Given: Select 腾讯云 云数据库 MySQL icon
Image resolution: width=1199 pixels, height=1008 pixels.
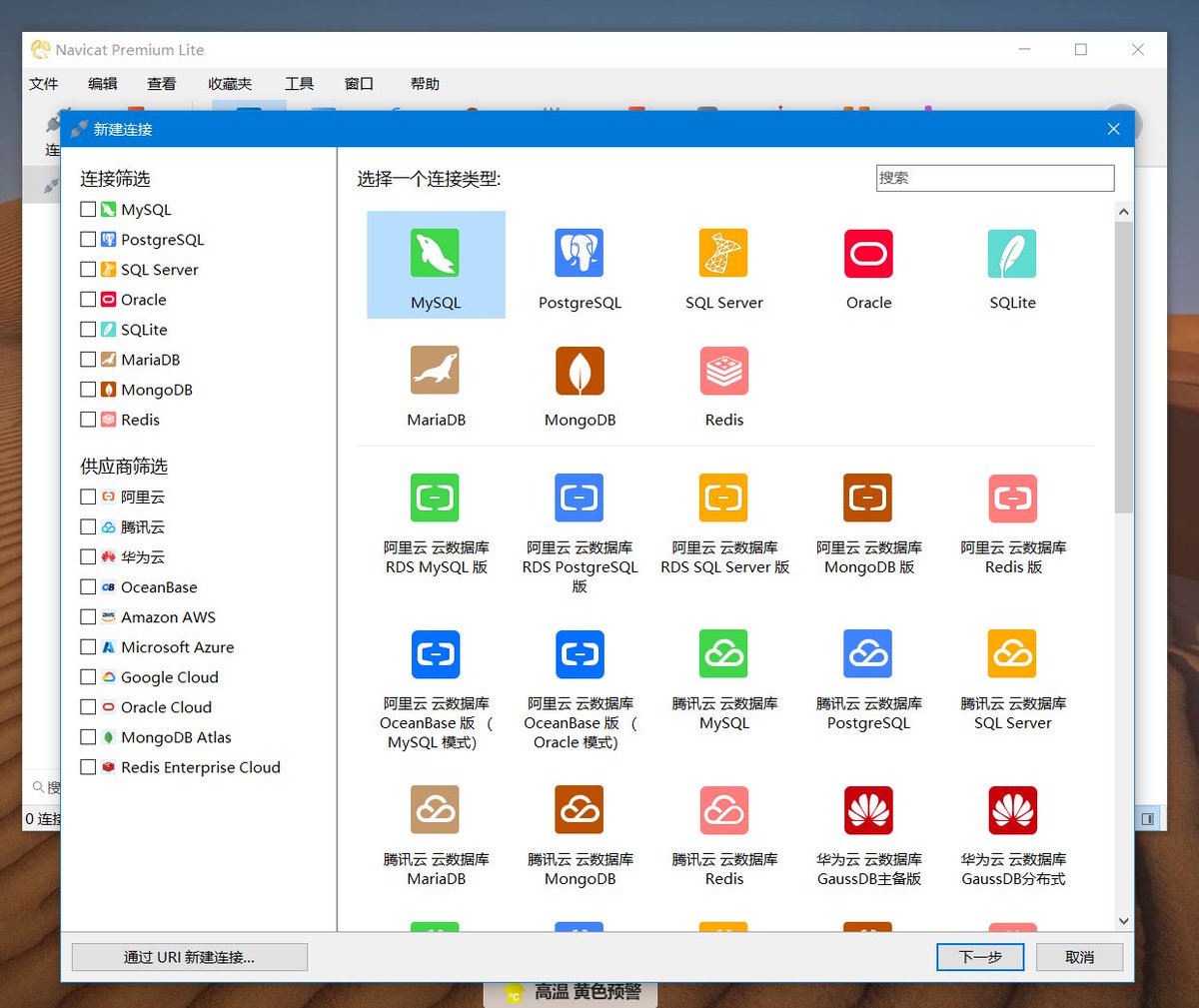Looking at the screenshot, I should tap(723, 654).
